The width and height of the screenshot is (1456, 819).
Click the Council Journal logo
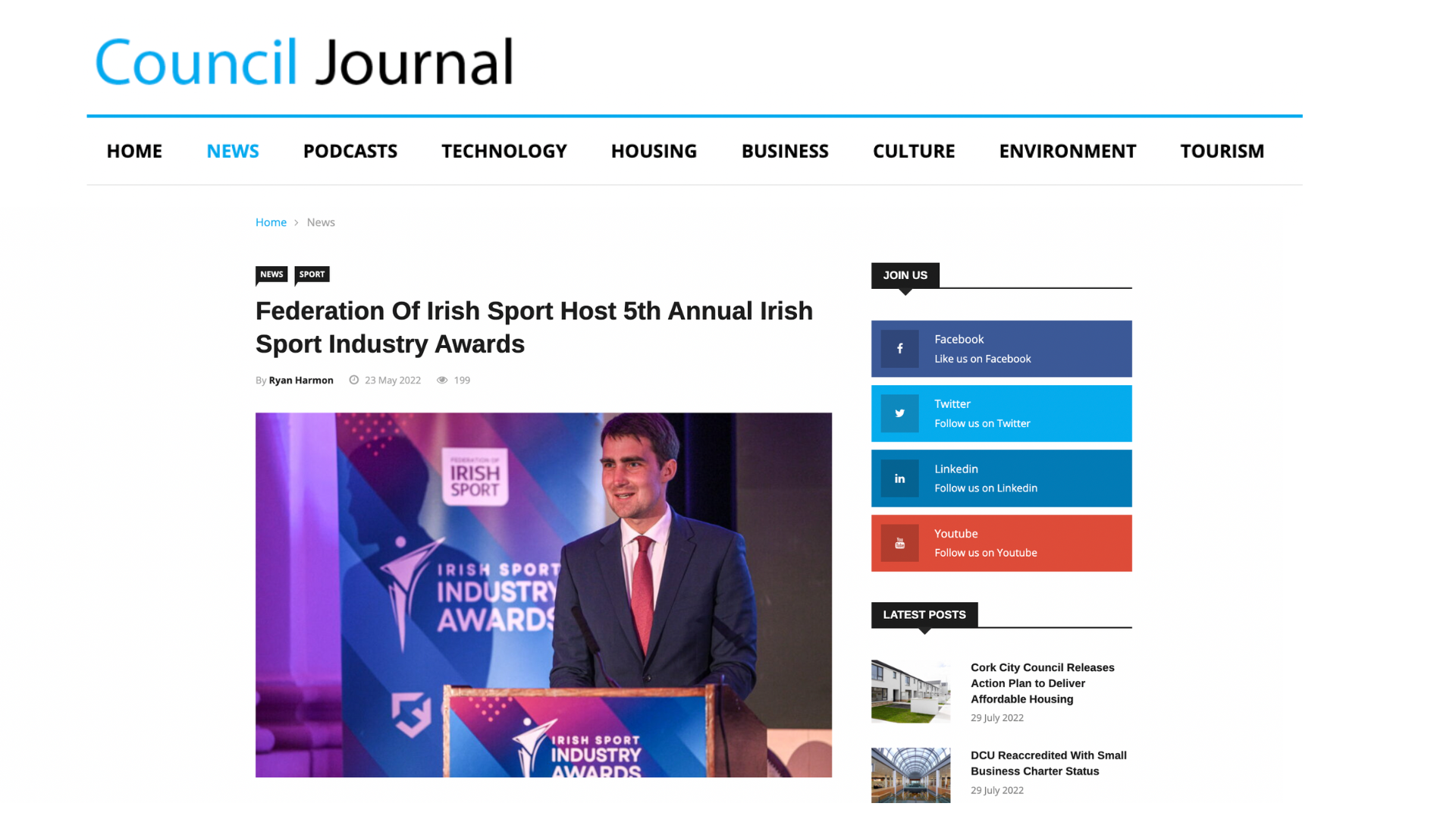[304, 61]
